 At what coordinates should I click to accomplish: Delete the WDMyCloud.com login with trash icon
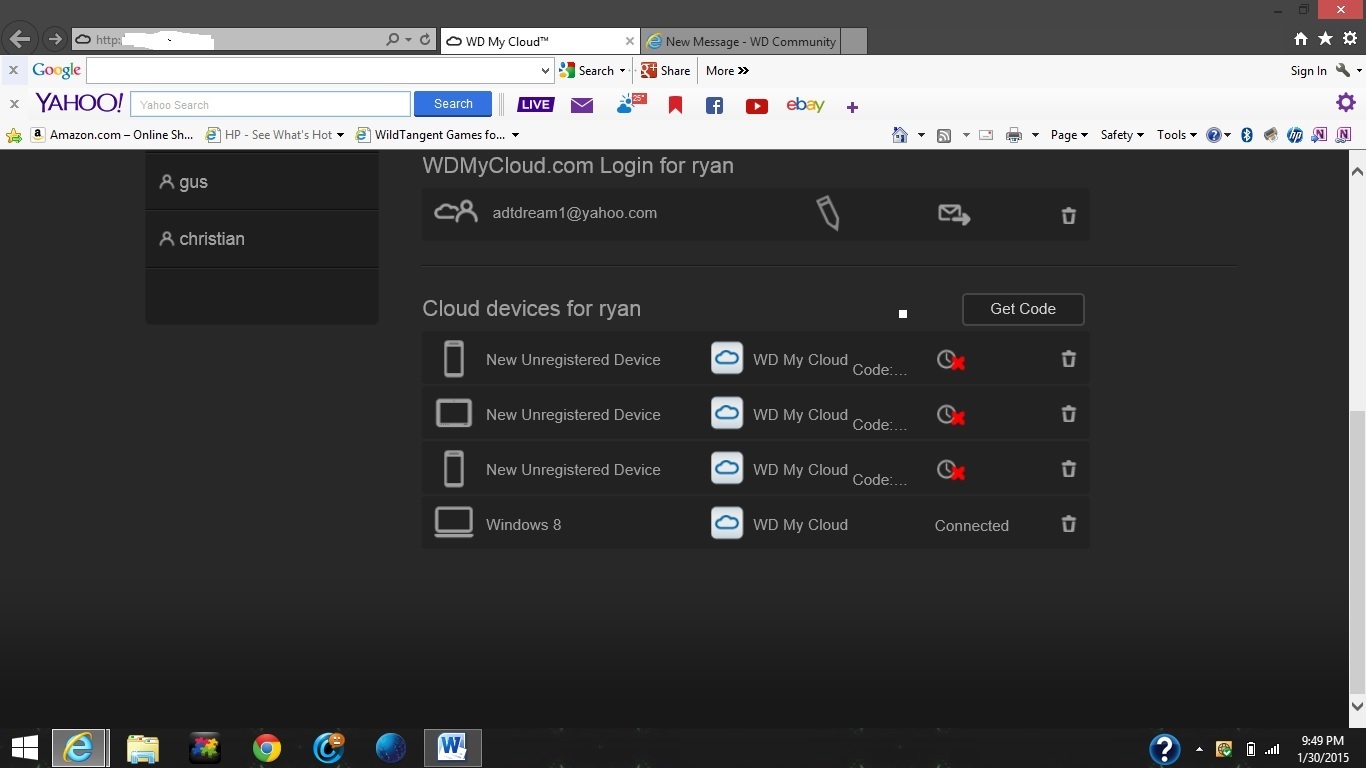tap(1068, 216)
